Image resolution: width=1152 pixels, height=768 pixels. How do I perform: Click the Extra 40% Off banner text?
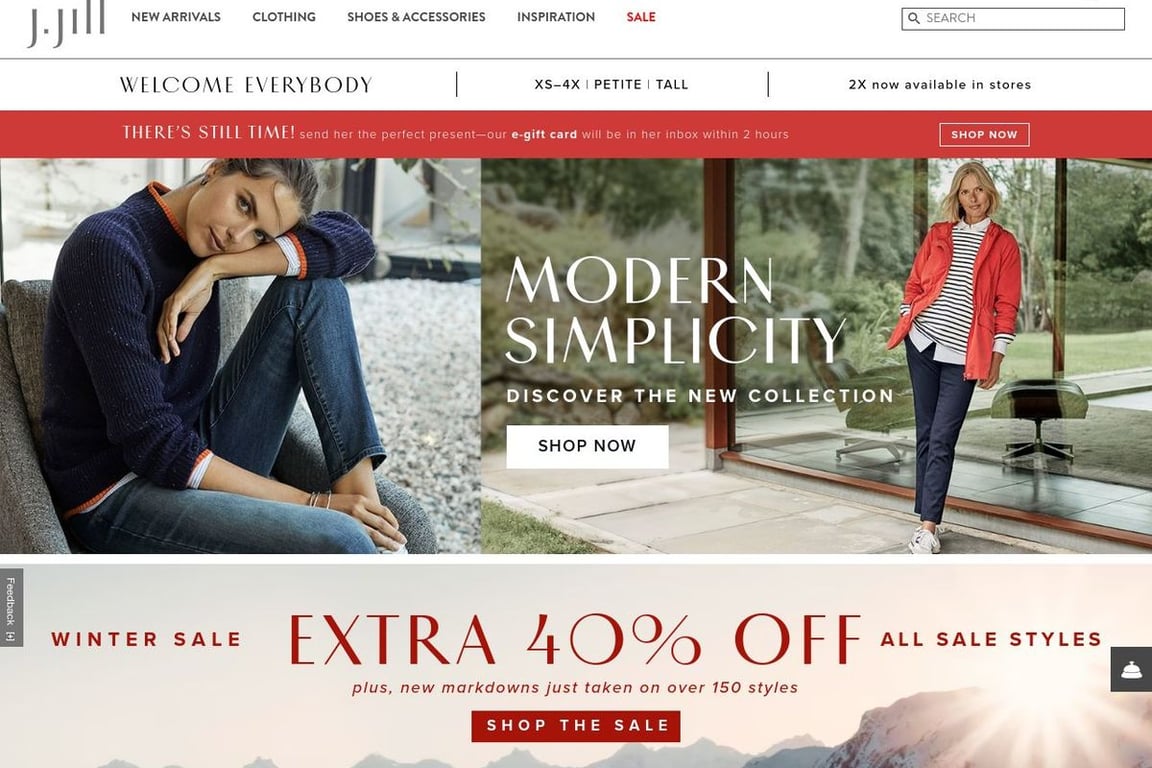click(575, 639)
